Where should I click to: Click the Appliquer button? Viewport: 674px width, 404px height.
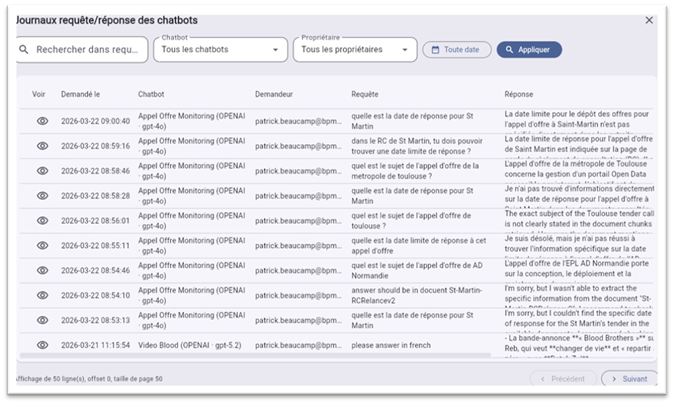529,50
